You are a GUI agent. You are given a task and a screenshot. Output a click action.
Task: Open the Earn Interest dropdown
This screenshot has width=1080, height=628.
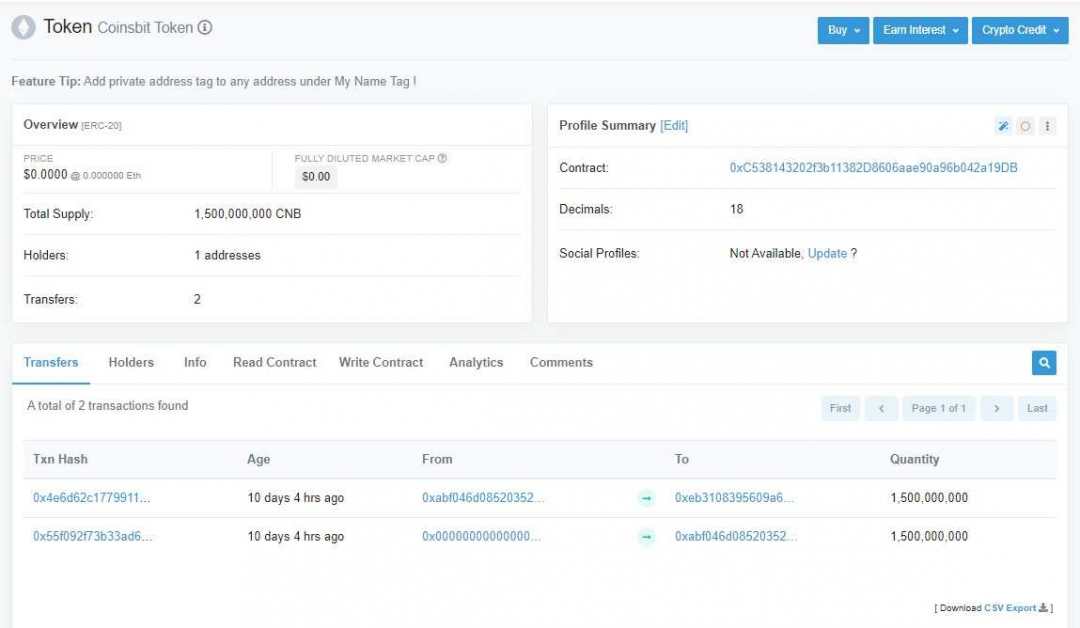coord(920,30)
